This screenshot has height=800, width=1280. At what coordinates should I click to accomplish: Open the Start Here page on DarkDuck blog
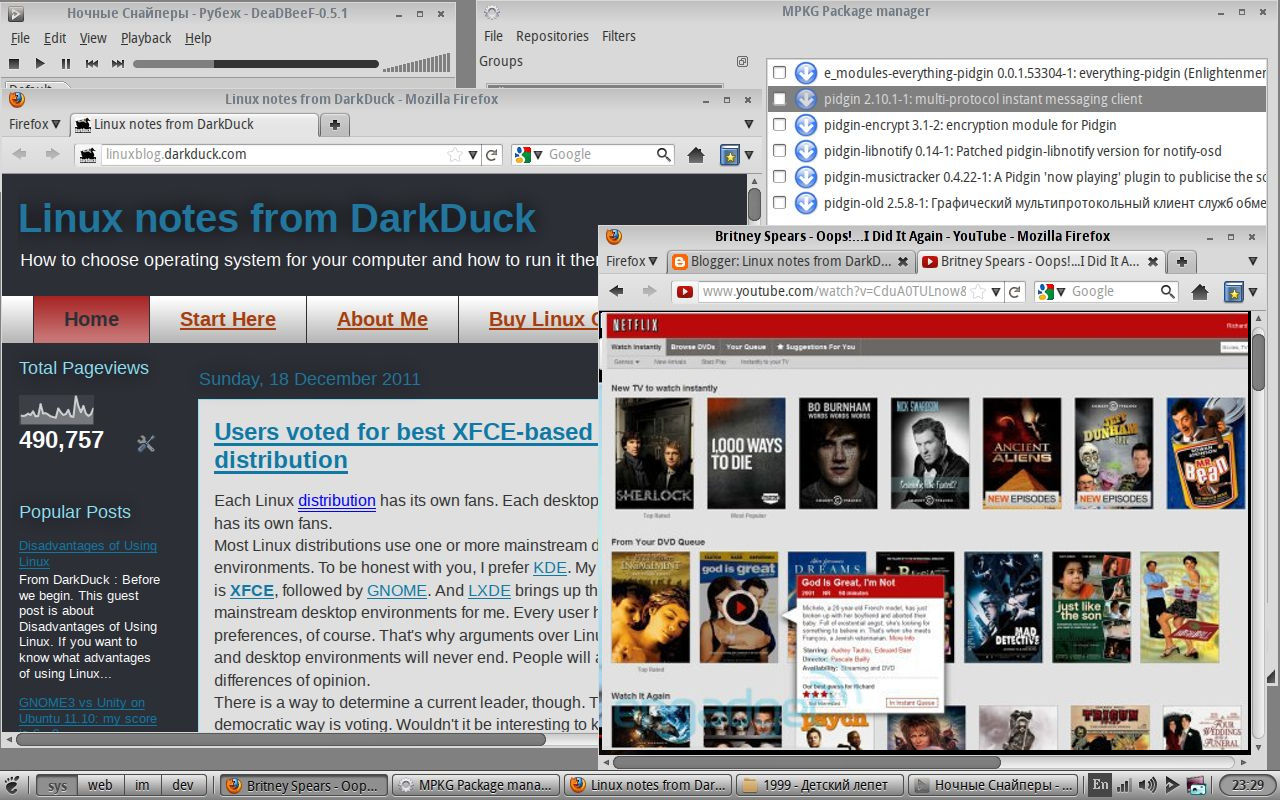point(227,319)
